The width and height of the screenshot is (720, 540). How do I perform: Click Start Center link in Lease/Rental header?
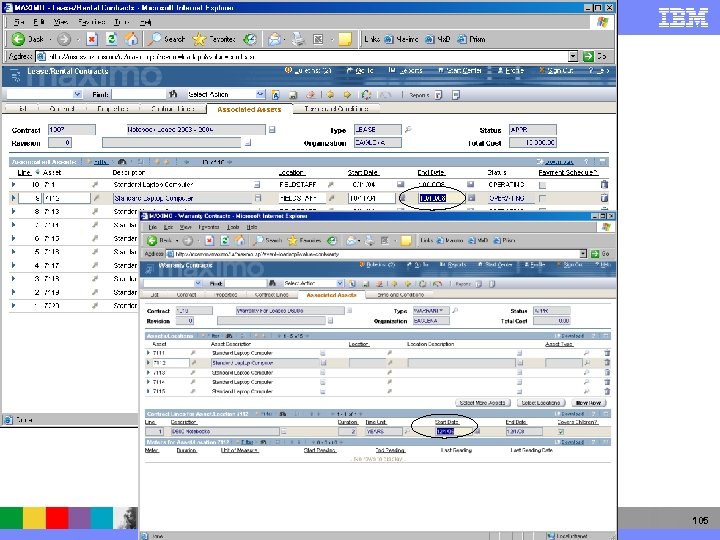[x=460, y=71]
